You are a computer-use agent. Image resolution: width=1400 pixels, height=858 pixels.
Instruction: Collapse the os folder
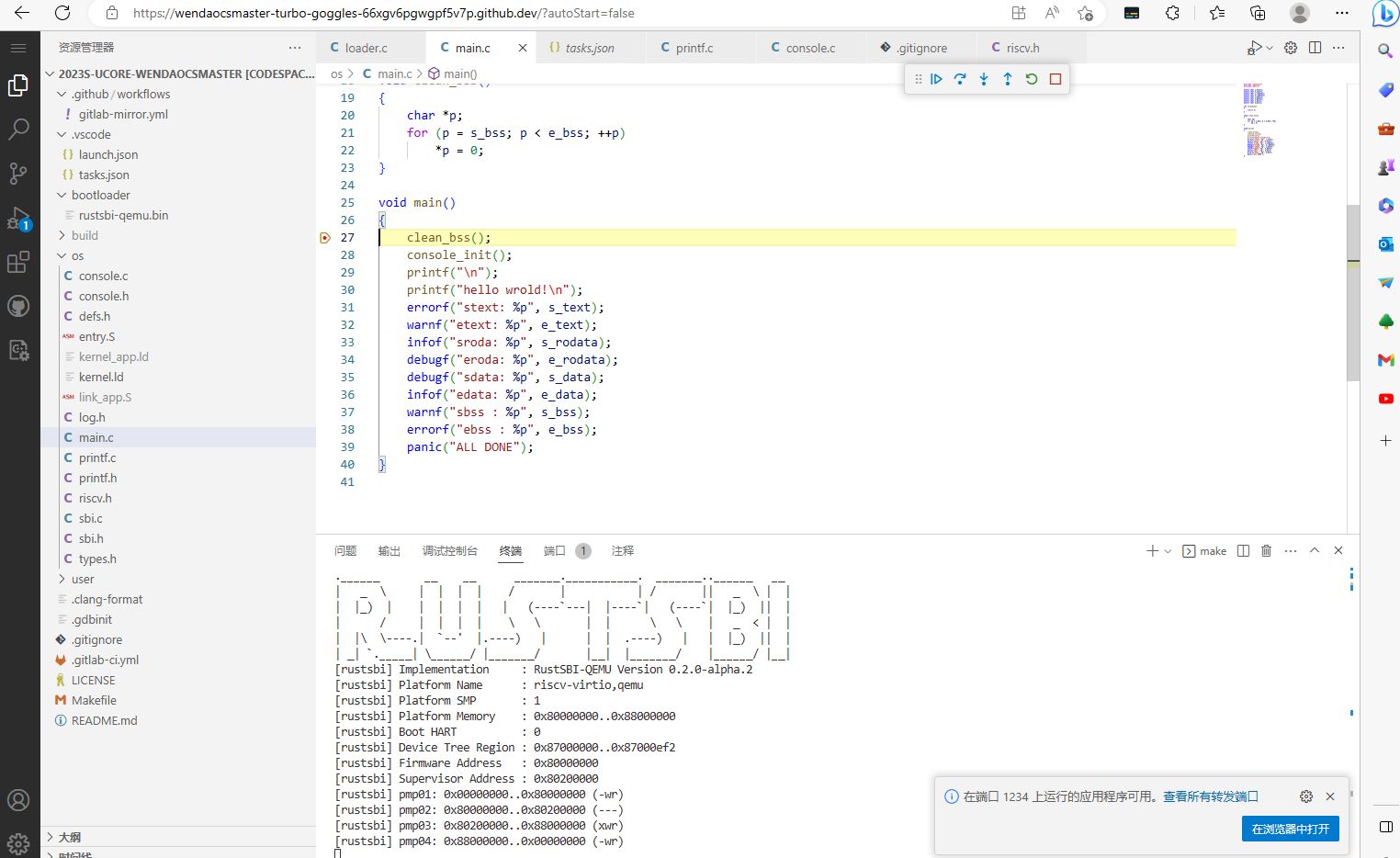pos(62,255)
